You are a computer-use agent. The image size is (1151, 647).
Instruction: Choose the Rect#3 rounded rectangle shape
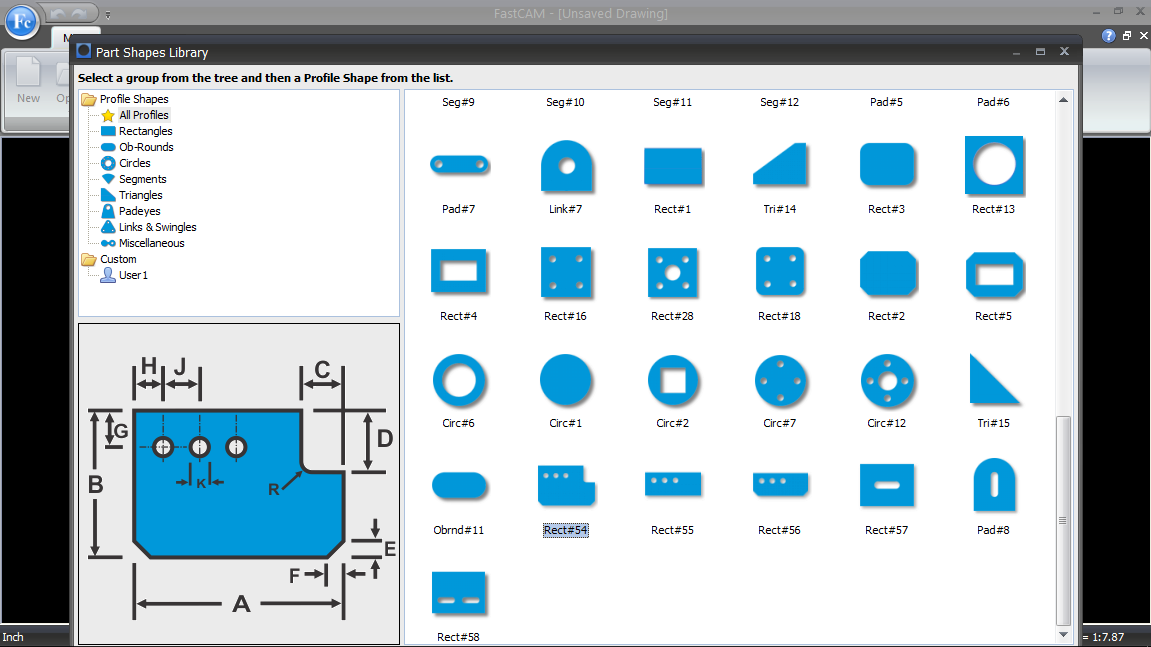pyautogui.click(x=887, y=165)
